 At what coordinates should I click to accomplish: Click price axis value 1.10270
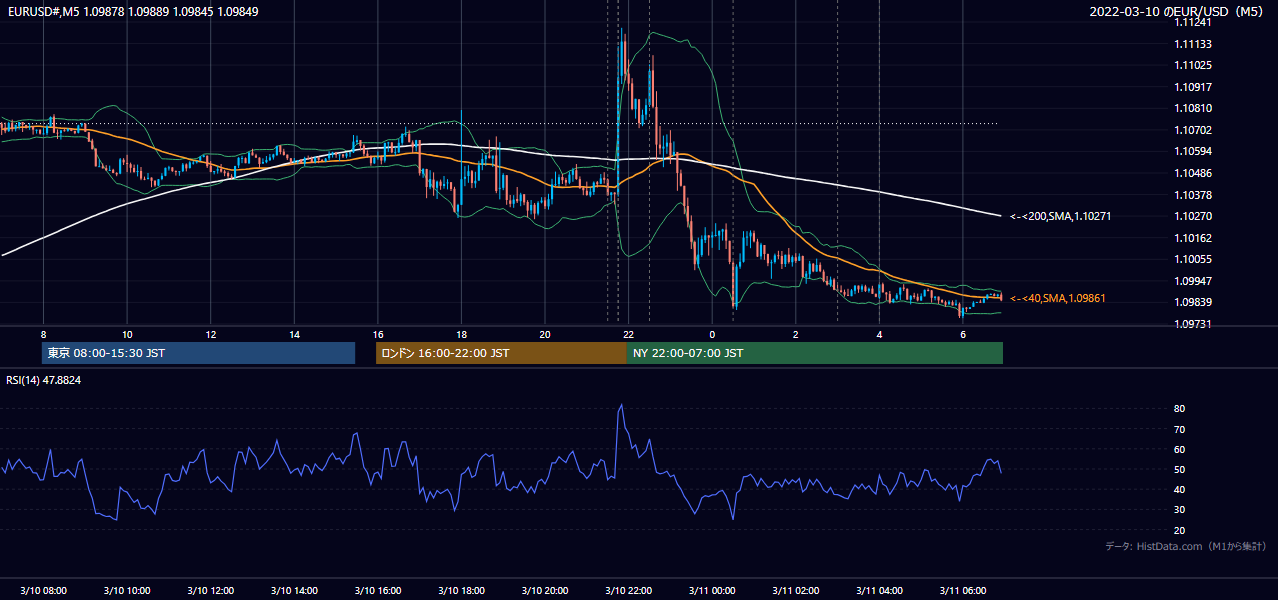click(1192, 216)
